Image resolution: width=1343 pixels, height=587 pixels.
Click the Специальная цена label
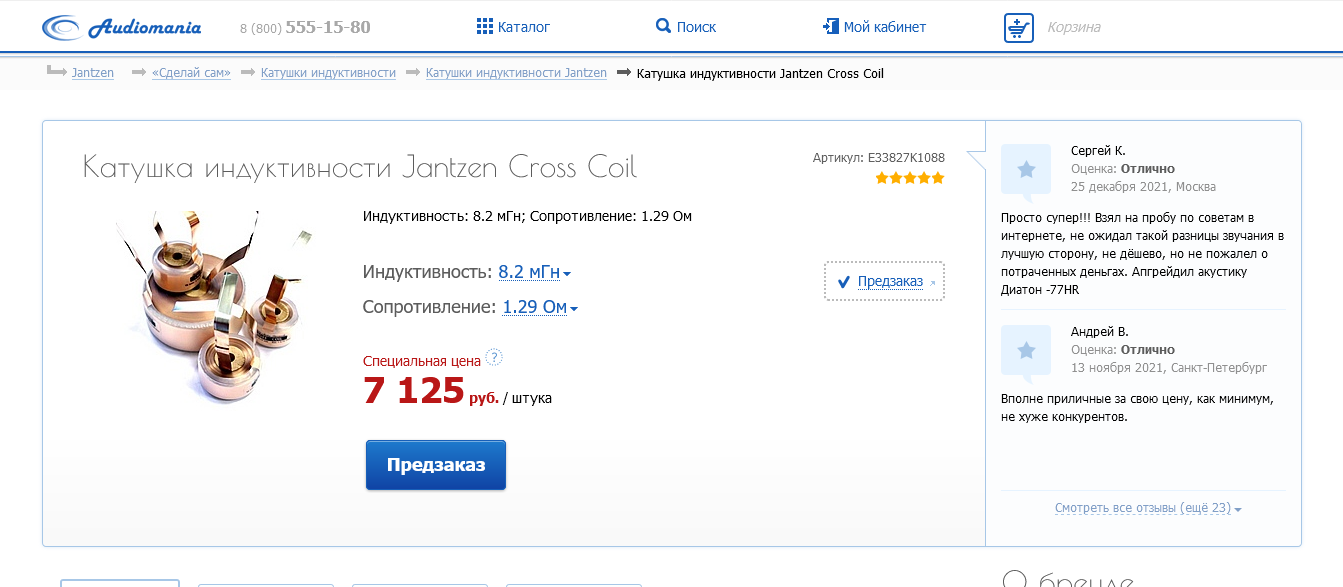pyautogui.click(x=422, y=360)
